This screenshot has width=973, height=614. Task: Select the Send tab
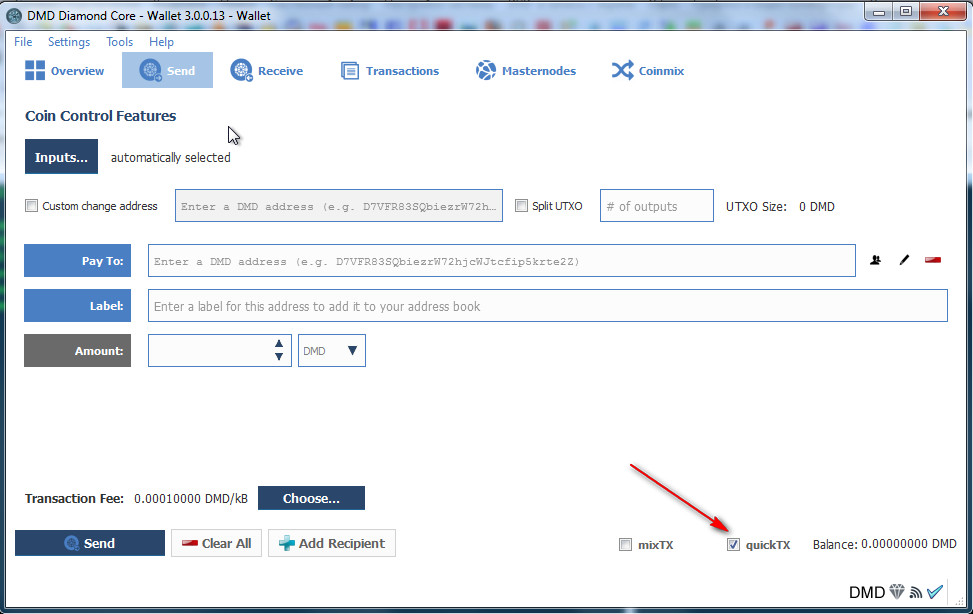tap(168, 70)
